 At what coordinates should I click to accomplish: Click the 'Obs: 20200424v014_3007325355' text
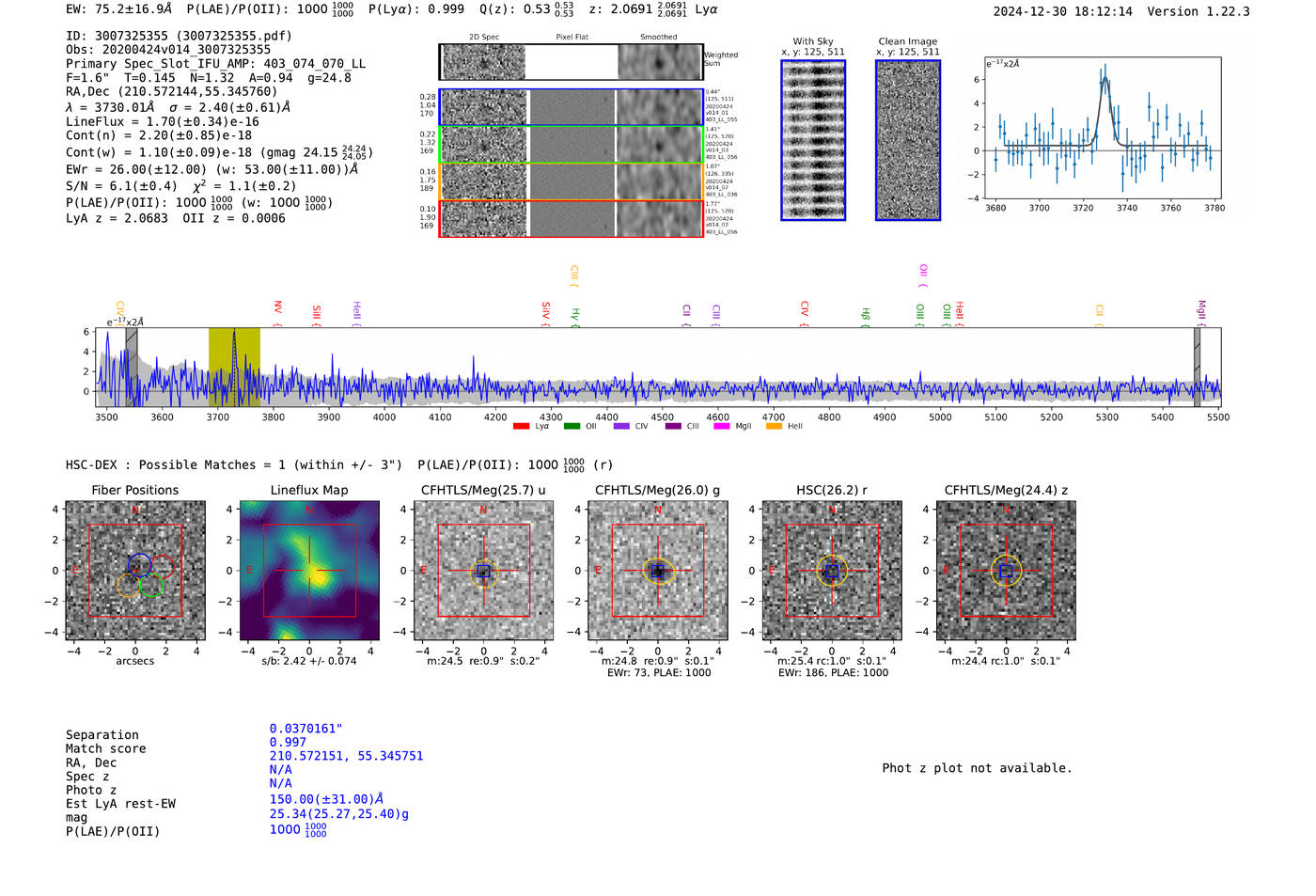click(x=168, y=50)
